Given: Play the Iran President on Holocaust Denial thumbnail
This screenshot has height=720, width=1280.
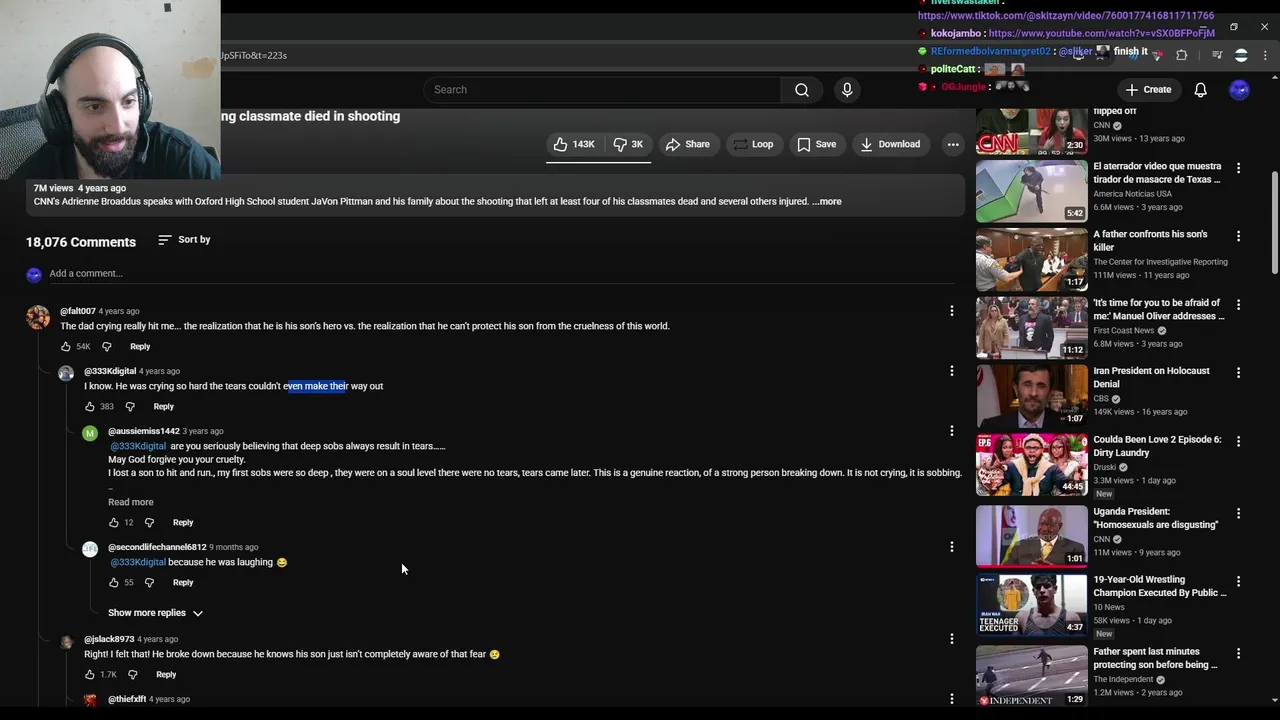Looking at the screenshot, I should click(x=1032, y=396).
